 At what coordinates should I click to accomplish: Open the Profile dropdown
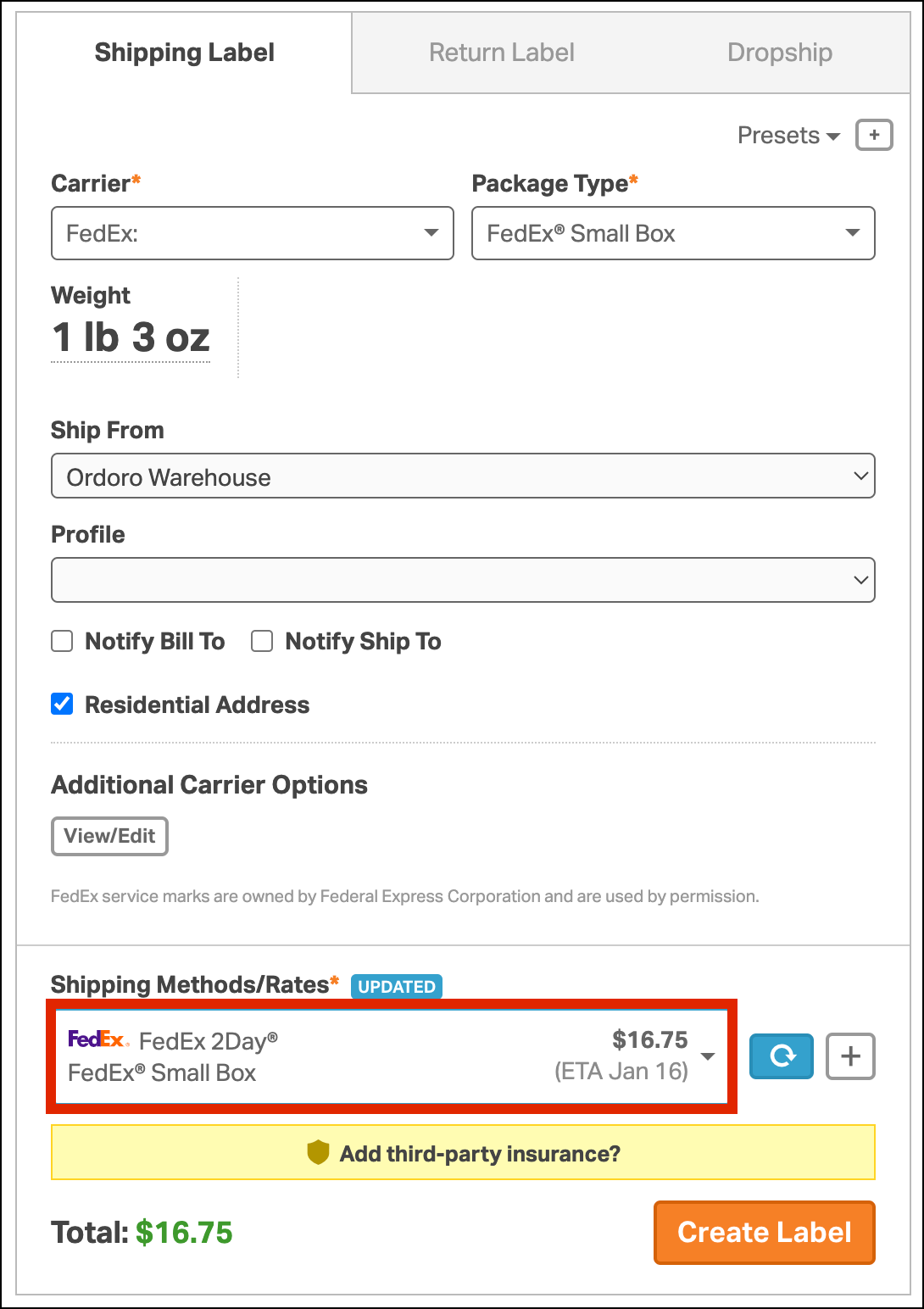click(463, 580)
